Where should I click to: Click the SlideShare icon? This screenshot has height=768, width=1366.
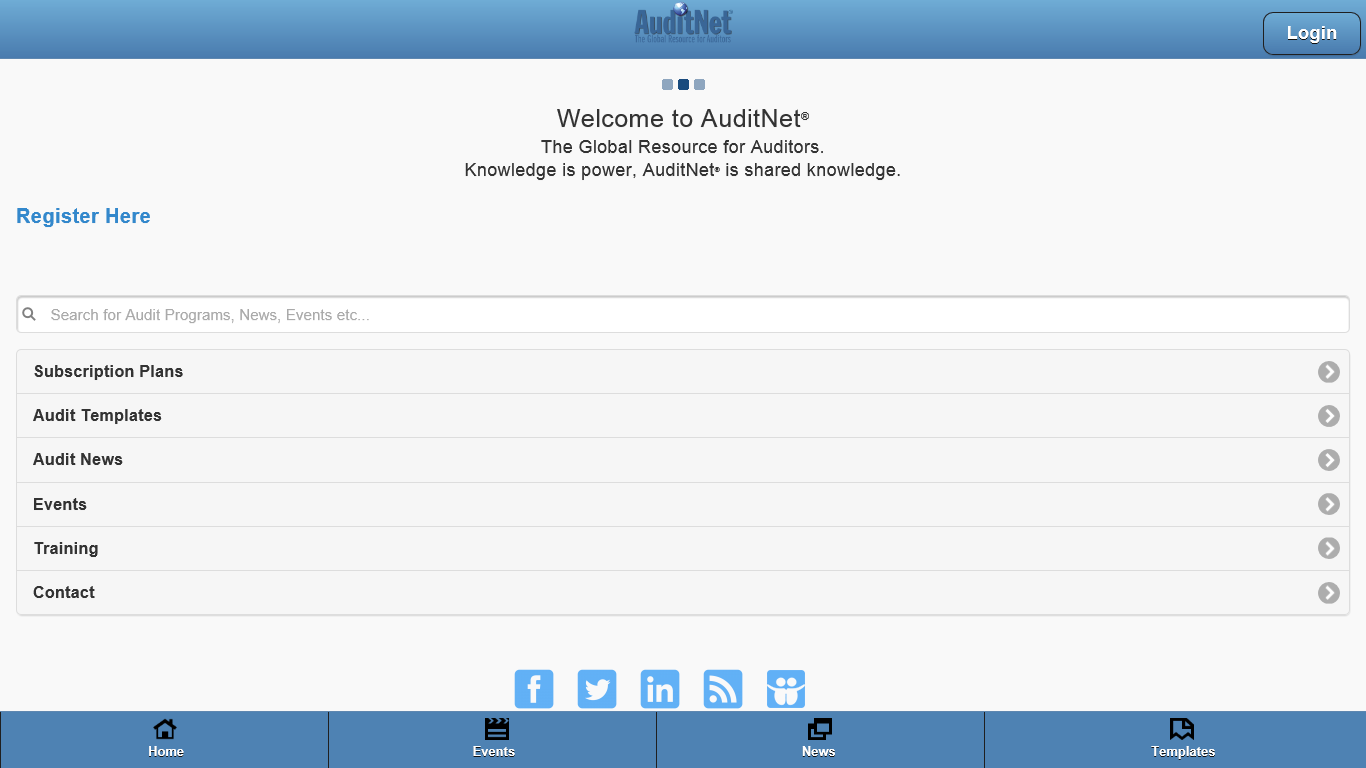[x=786, y=689]
